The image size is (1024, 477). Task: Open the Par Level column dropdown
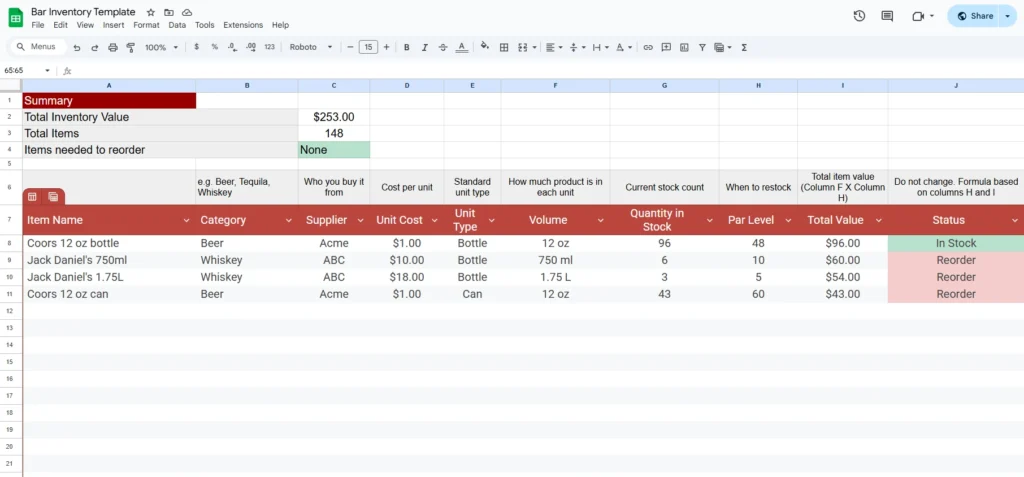[788, 221]
